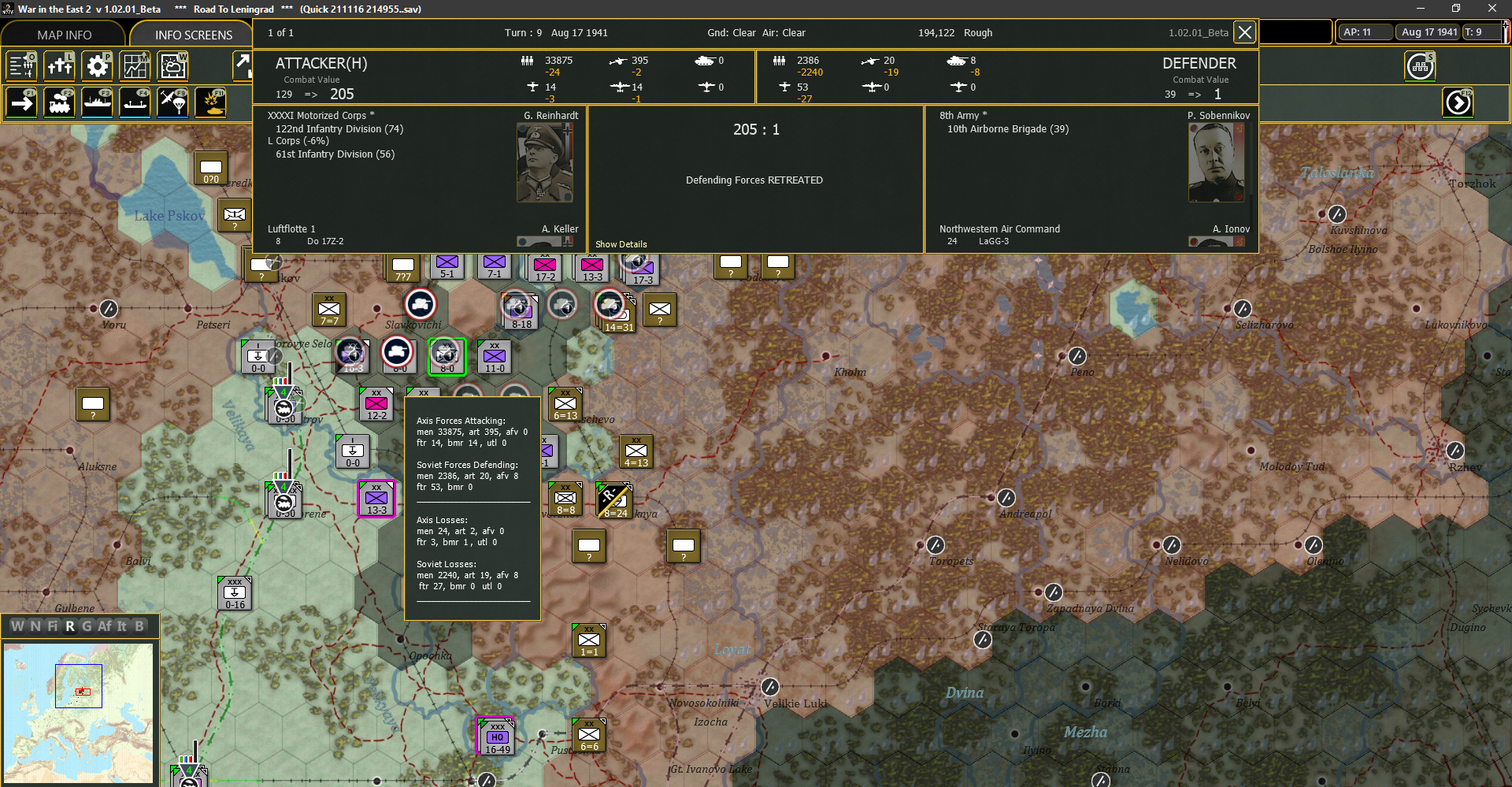Screen dimensions: 1512x787
Task: Select the 11-0 infantry unit counter
Action: coord(495,357)
